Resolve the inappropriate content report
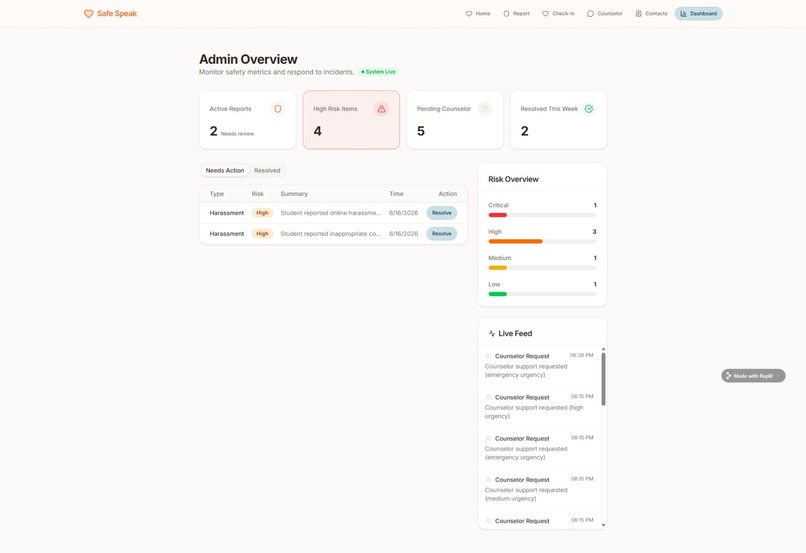 (x=442, y=234)
